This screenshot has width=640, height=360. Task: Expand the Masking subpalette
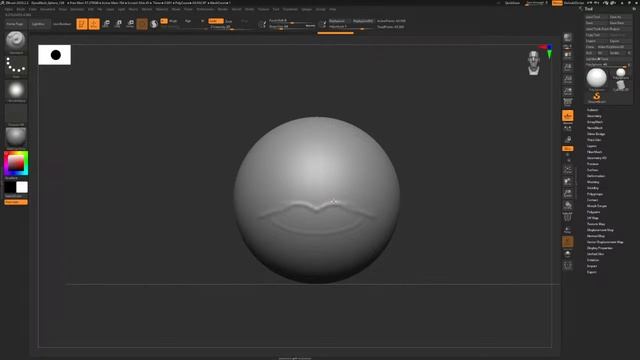[593, 182]
